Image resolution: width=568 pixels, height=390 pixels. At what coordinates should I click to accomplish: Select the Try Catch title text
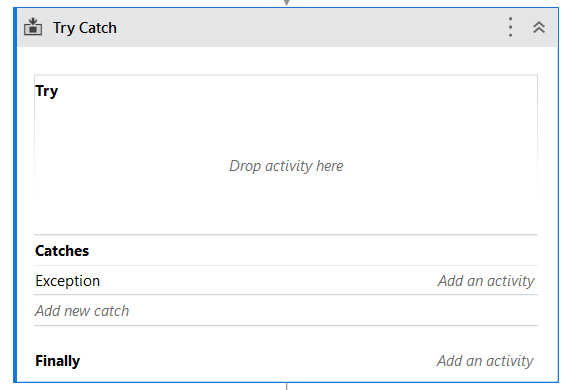[85, 28]
